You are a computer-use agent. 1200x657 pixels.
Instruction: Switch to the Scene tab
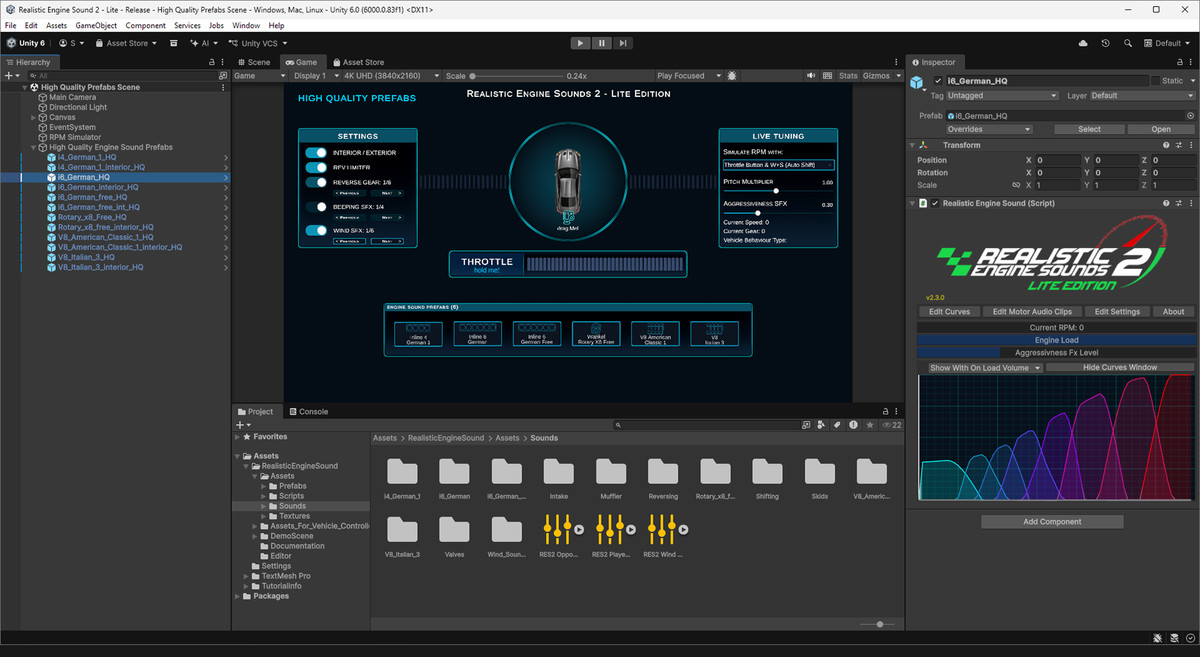[254, 62]
